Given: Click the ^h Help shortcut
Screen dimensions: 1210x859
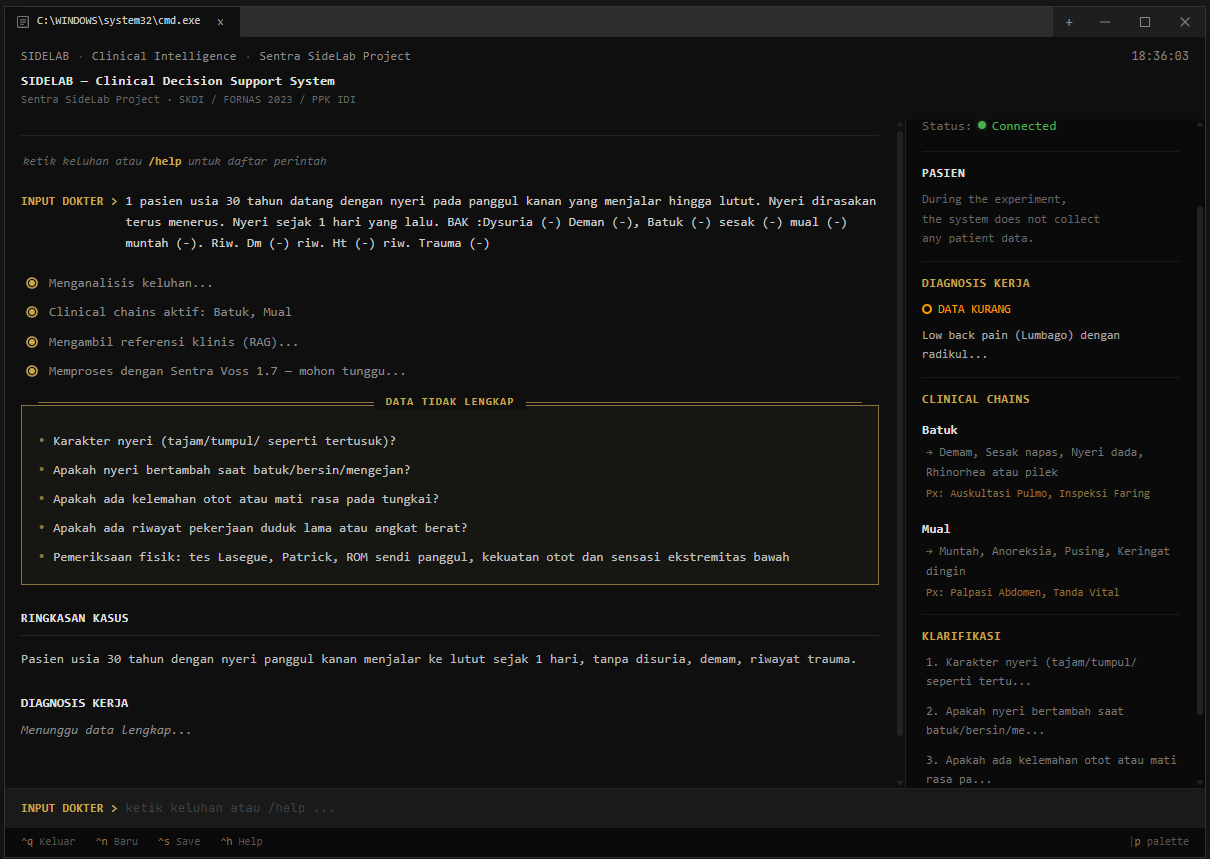Looking at the screenshot, I should 241,841.
